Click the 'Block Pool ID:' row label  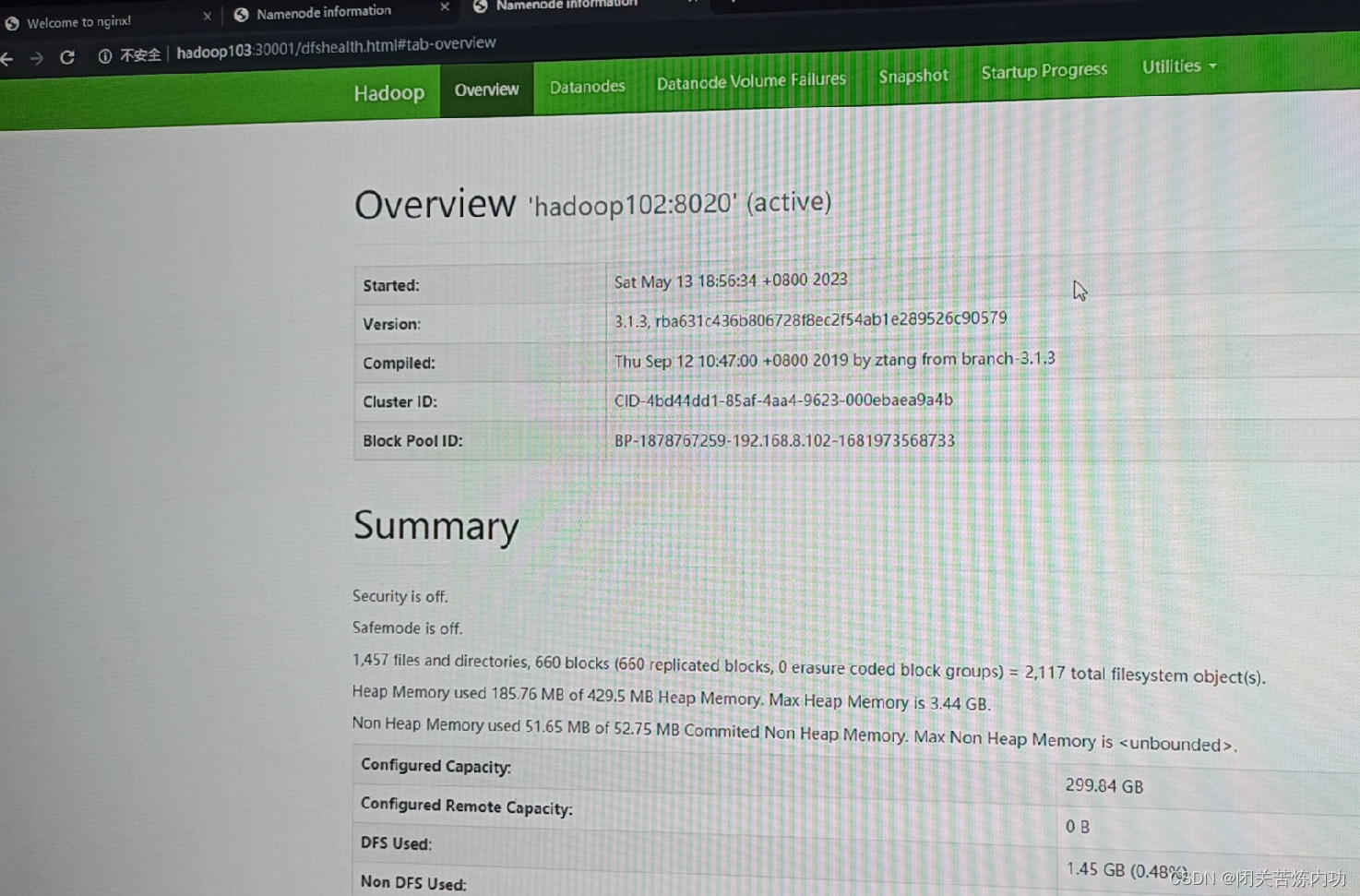point(412,441)
